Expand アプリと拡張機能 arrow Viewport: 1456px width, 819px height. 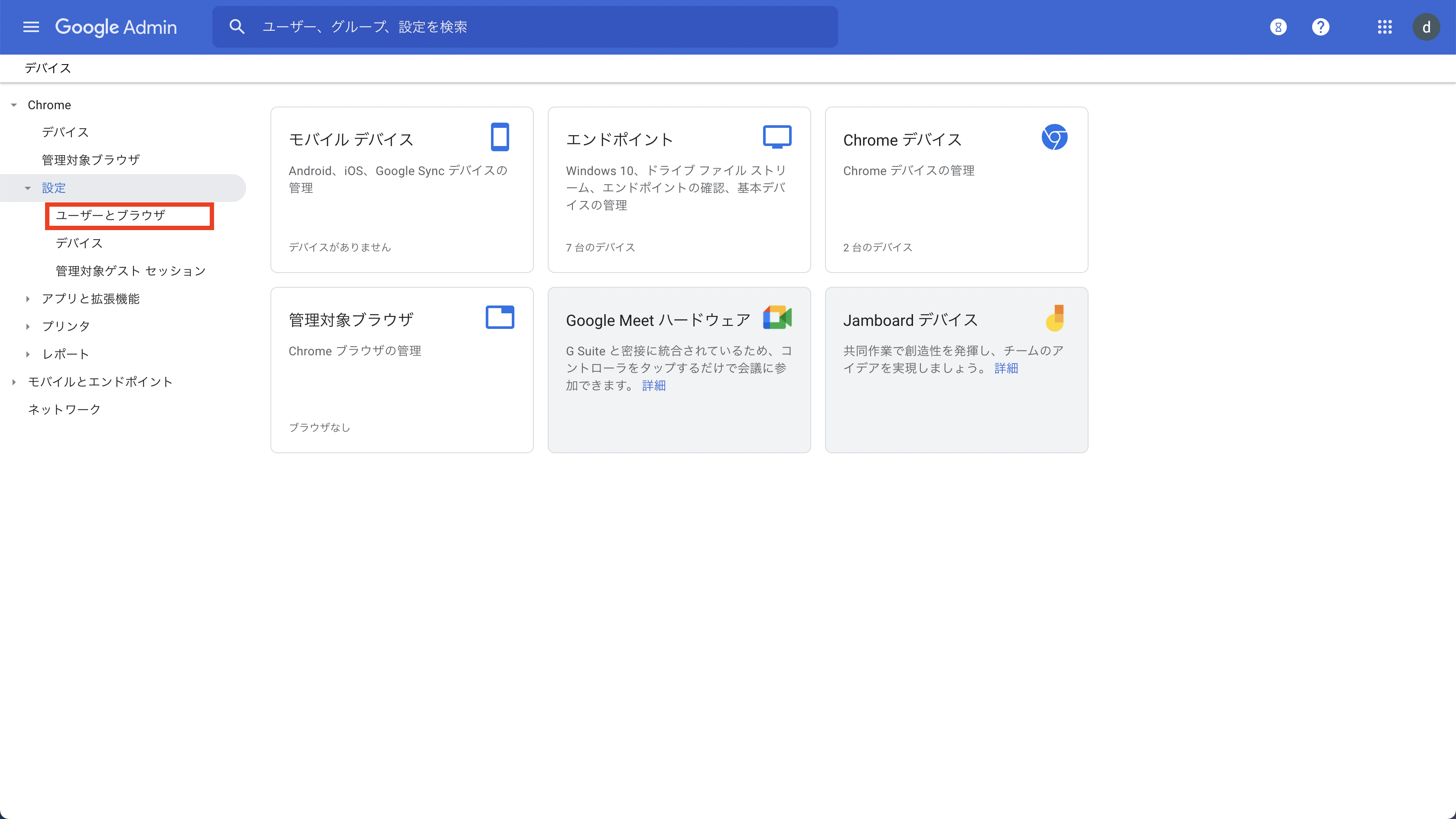tap(28, 299)
